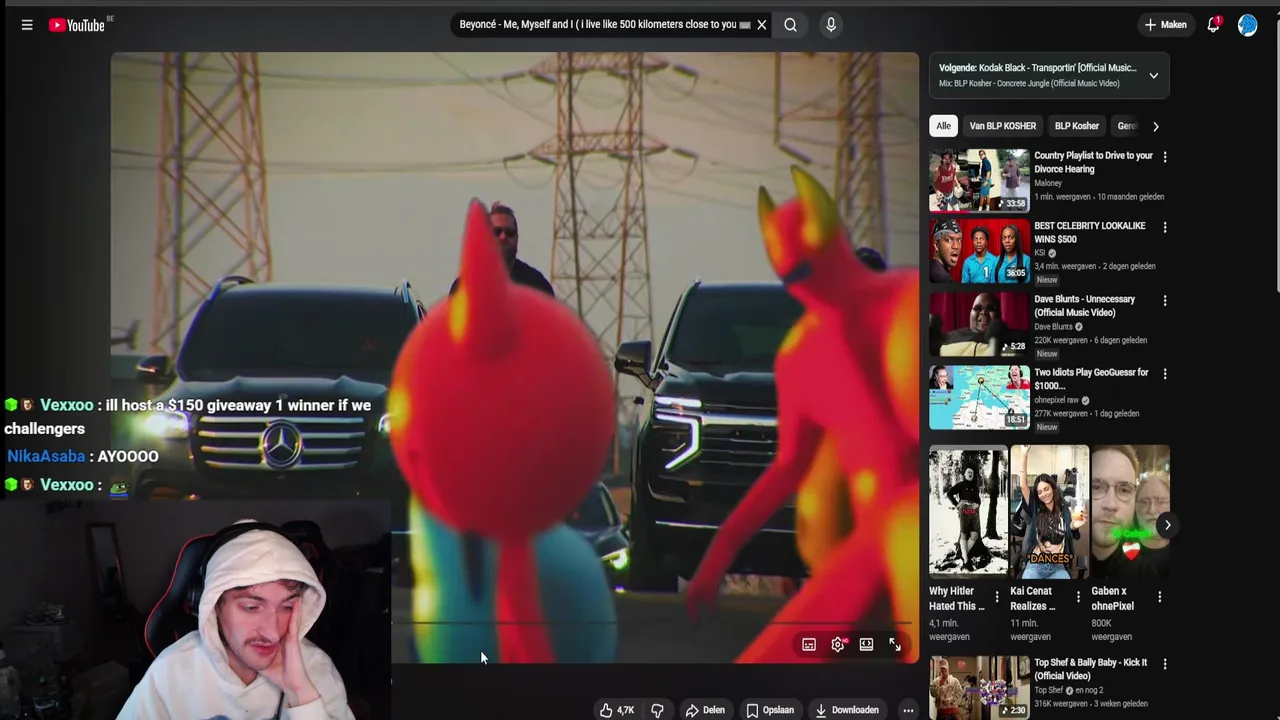
Task: Open Country Playlist to Drive video thumbnail
Action: coord(979,181)
